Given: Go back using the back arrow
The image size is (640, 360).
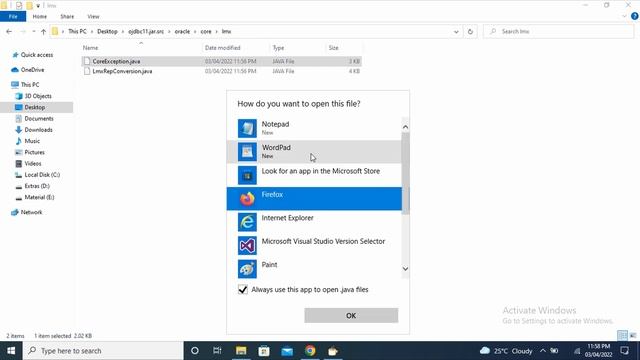Looking at the screenshot, I should (9, 31).
